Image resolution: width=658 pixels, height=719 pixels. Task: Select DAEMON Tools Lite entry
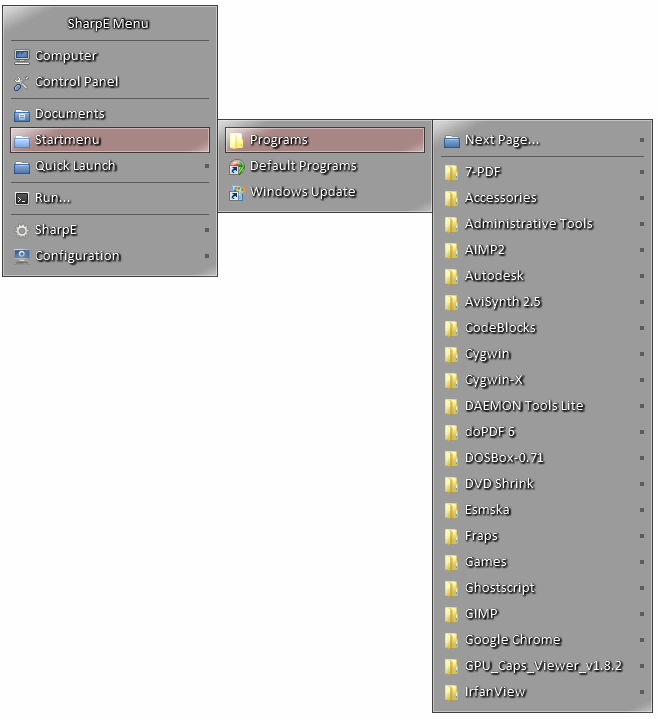tap(542, 406)
